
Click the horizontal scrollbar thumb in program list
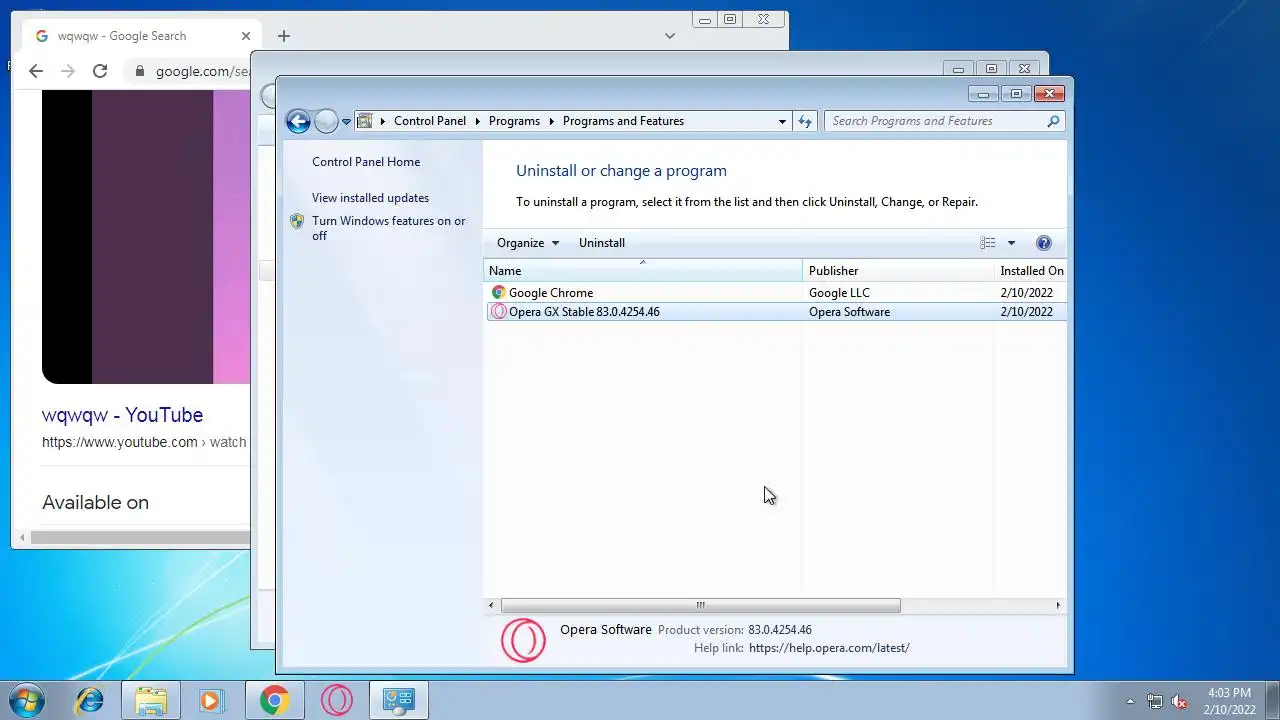pyautogui.click(x=700, y=605)
